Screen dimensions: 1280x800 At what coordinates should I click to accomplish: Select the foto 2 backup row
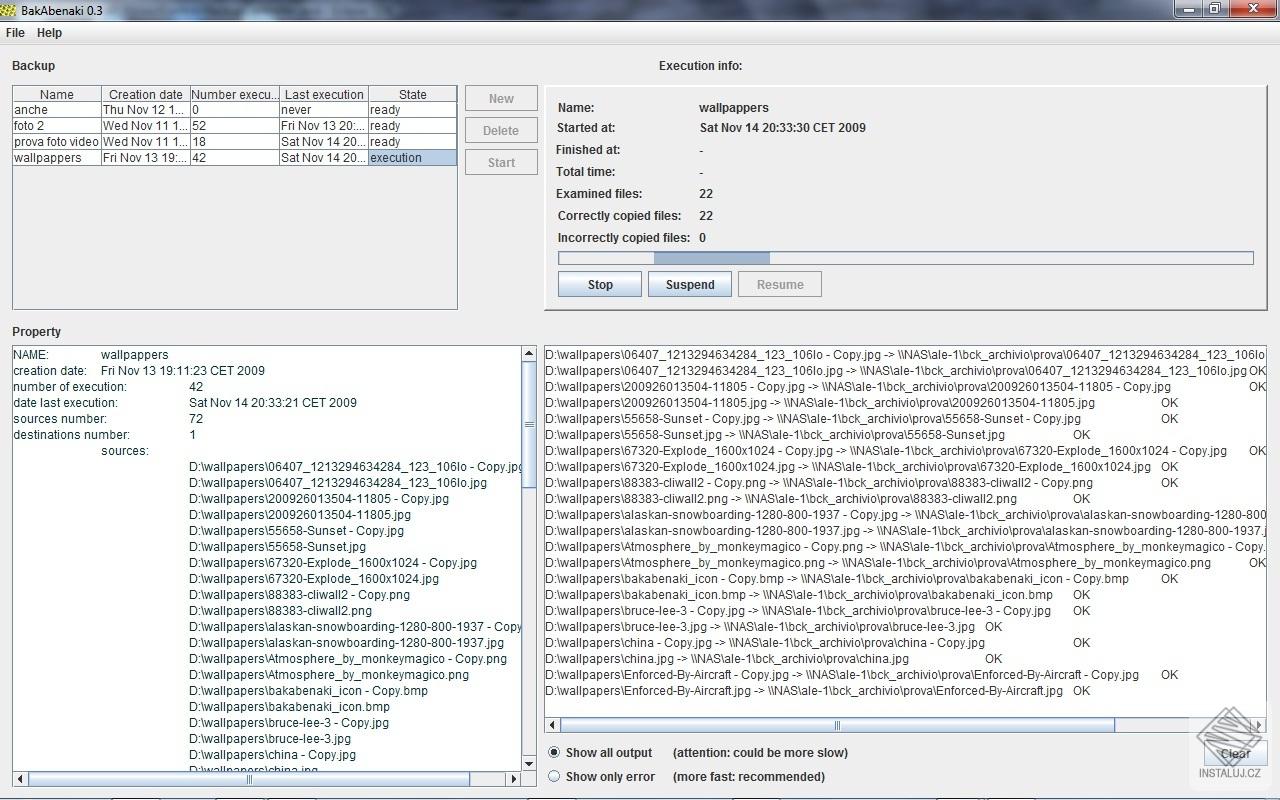coord(235,126)
